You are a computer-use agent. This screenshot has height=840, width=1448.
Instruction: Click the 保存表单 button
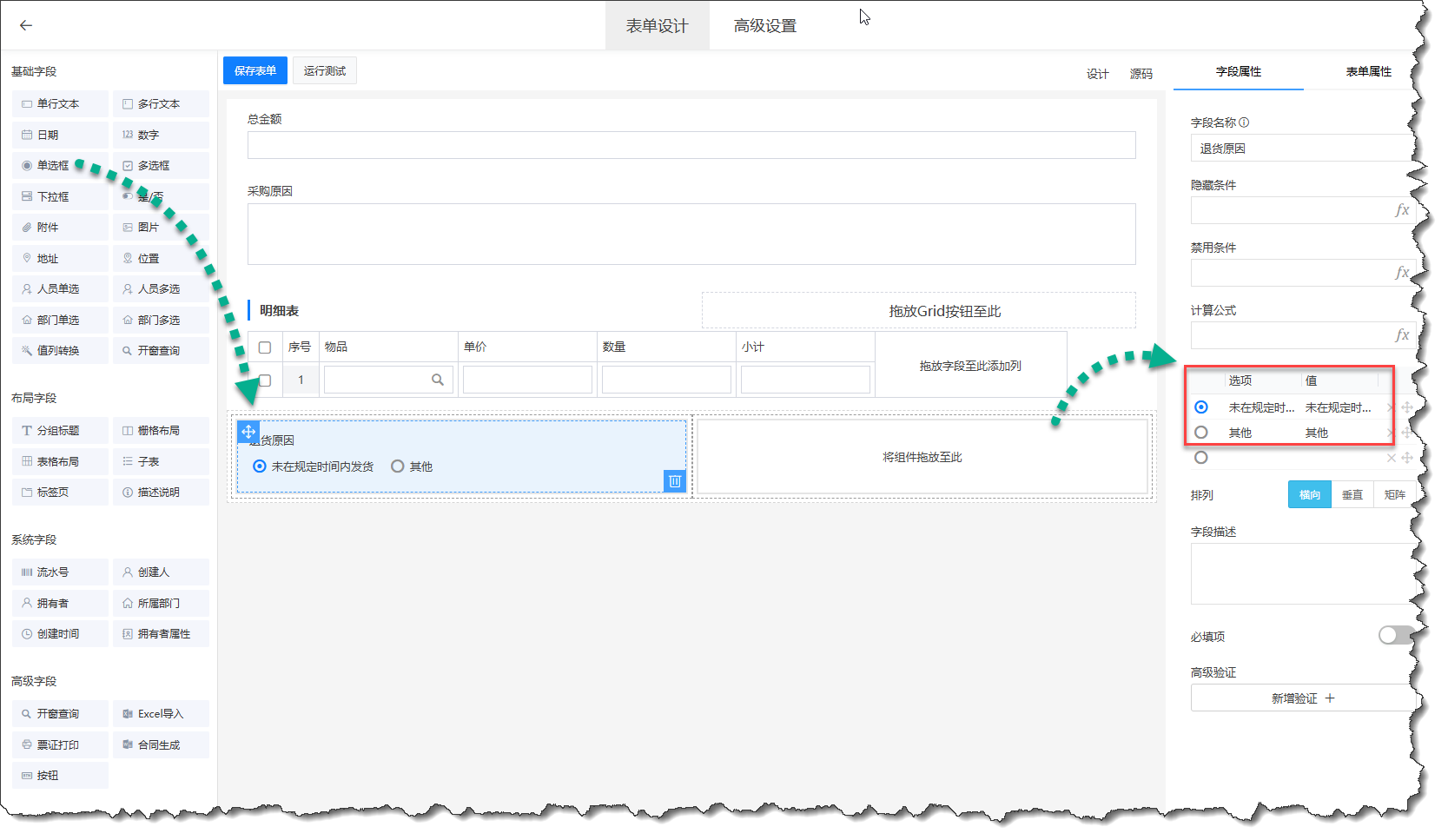click(x=255, y=70)
